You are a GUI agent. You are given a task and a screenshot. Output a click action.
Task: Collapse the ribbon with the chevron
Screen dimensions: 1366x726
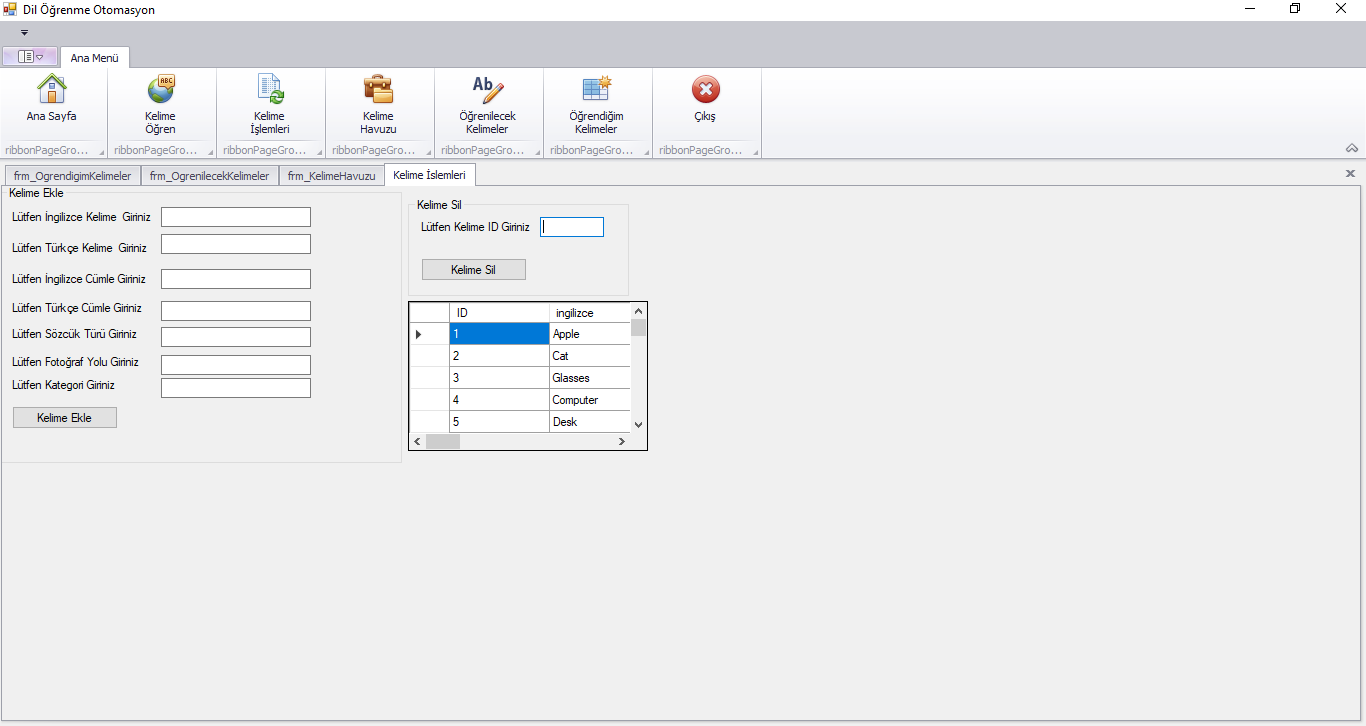pyautogui.click(x=1352, y=148)
